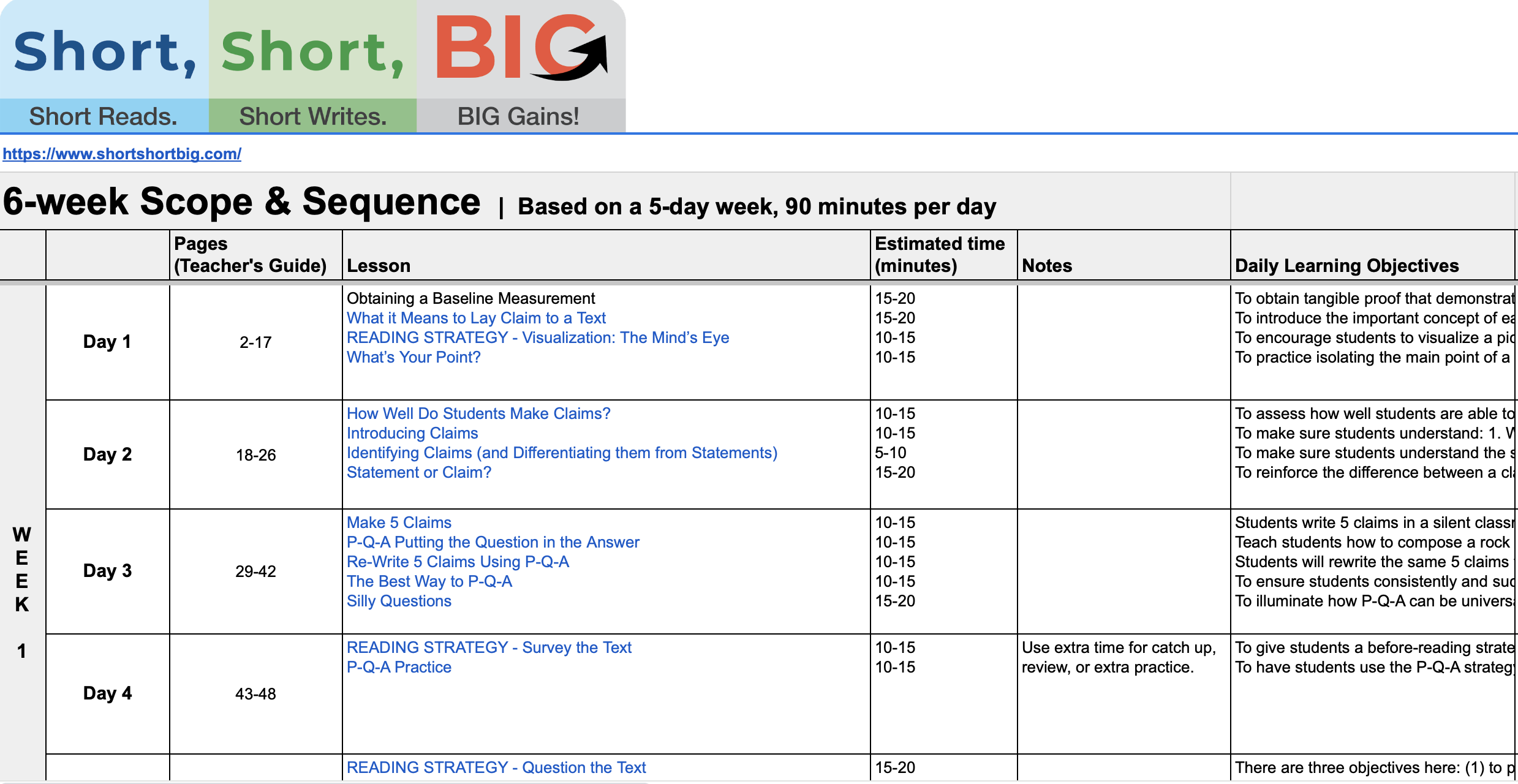Image resolution: width=1518 pixels, height=784 pixels.
Task: Click the 'Statement or Claim?' link
Action: [x=419, y=472]
